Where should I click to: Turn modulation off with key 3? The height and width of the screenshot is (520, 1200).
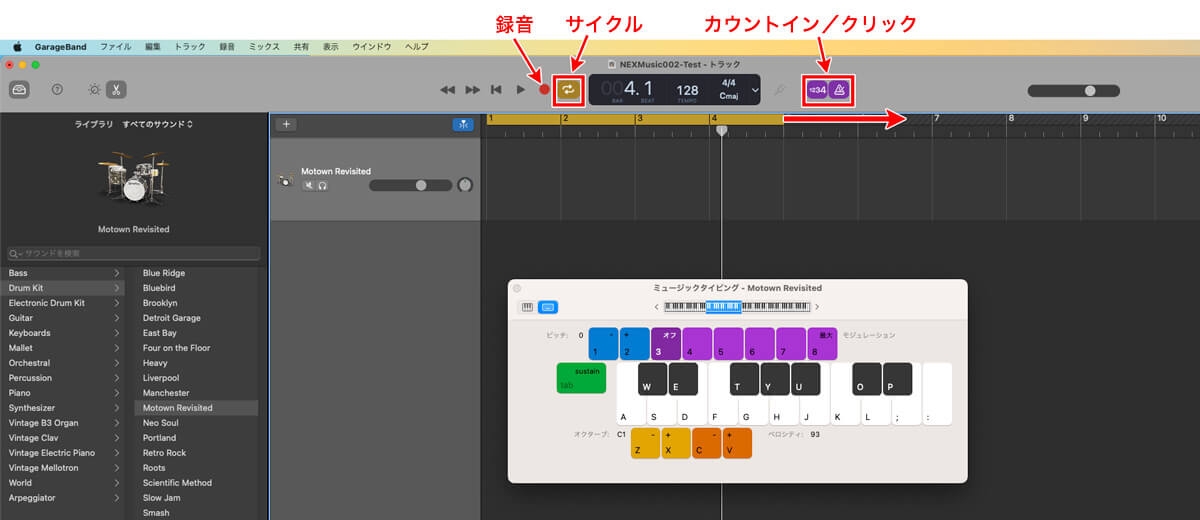[x=666, y=344]
